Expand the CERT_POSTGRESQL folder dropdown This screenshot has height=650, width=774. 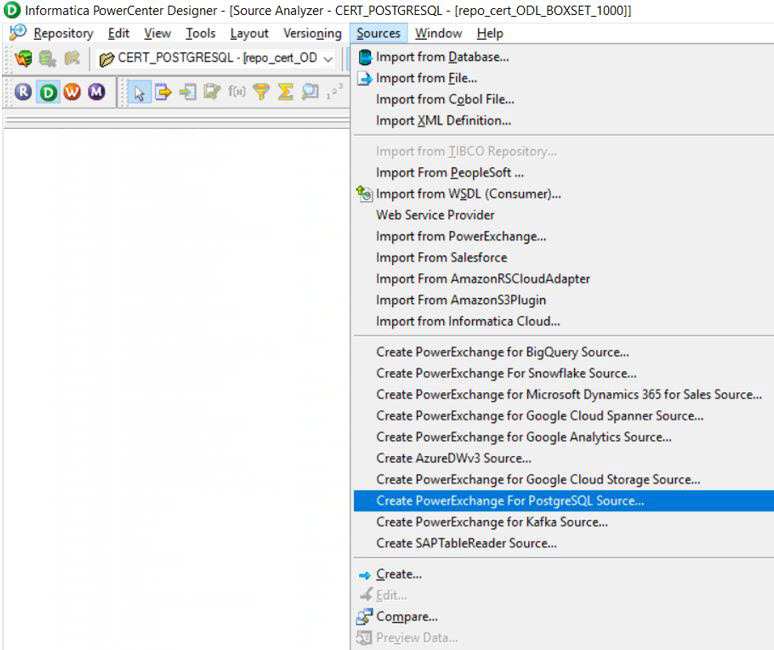(328, 58)
